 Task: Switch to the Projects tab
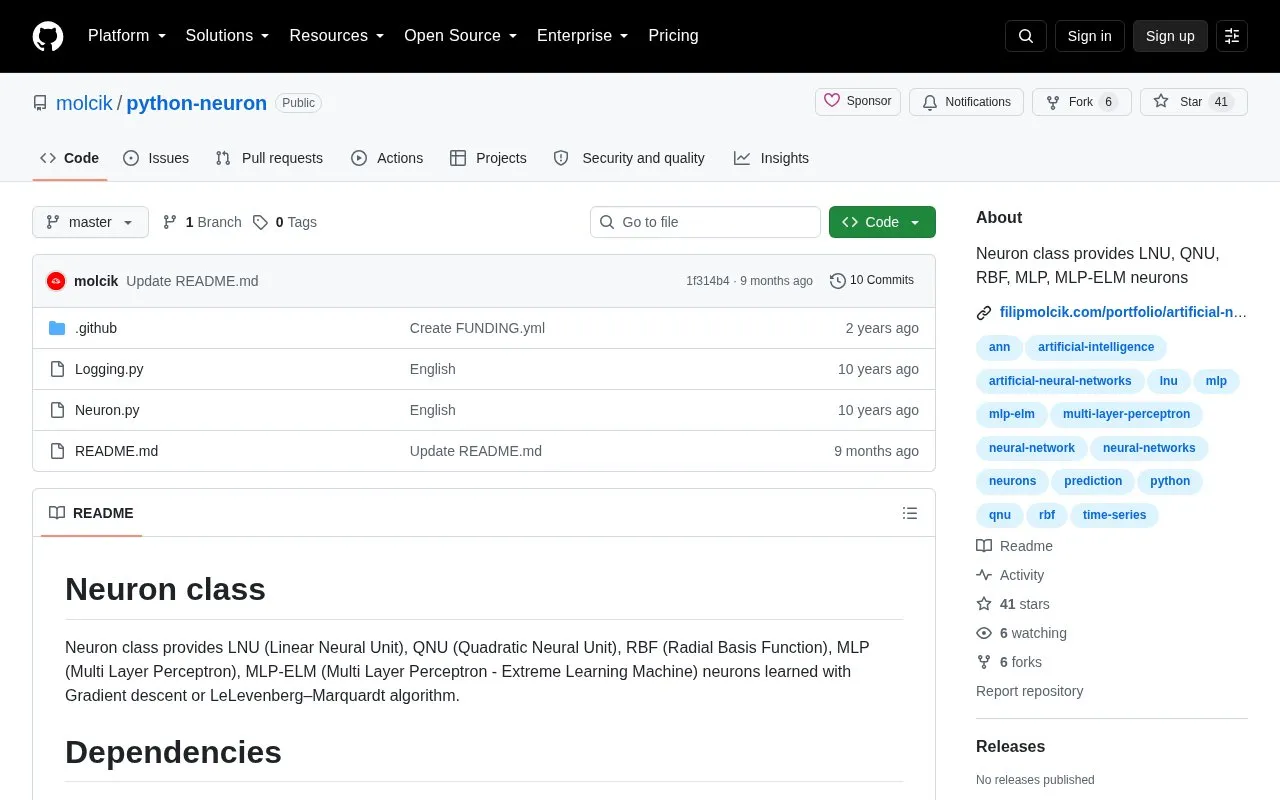[x=488, y=158]
